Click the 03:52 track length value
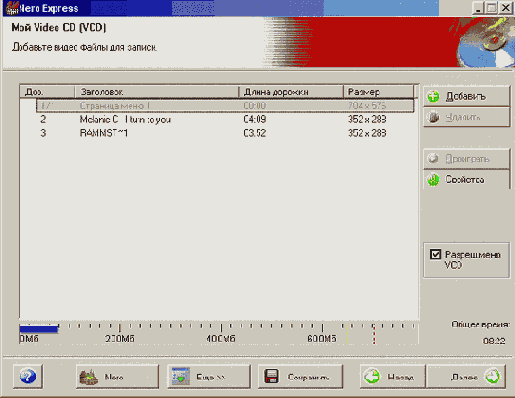This screenshot has width=515, height=398. pos(255,133)
